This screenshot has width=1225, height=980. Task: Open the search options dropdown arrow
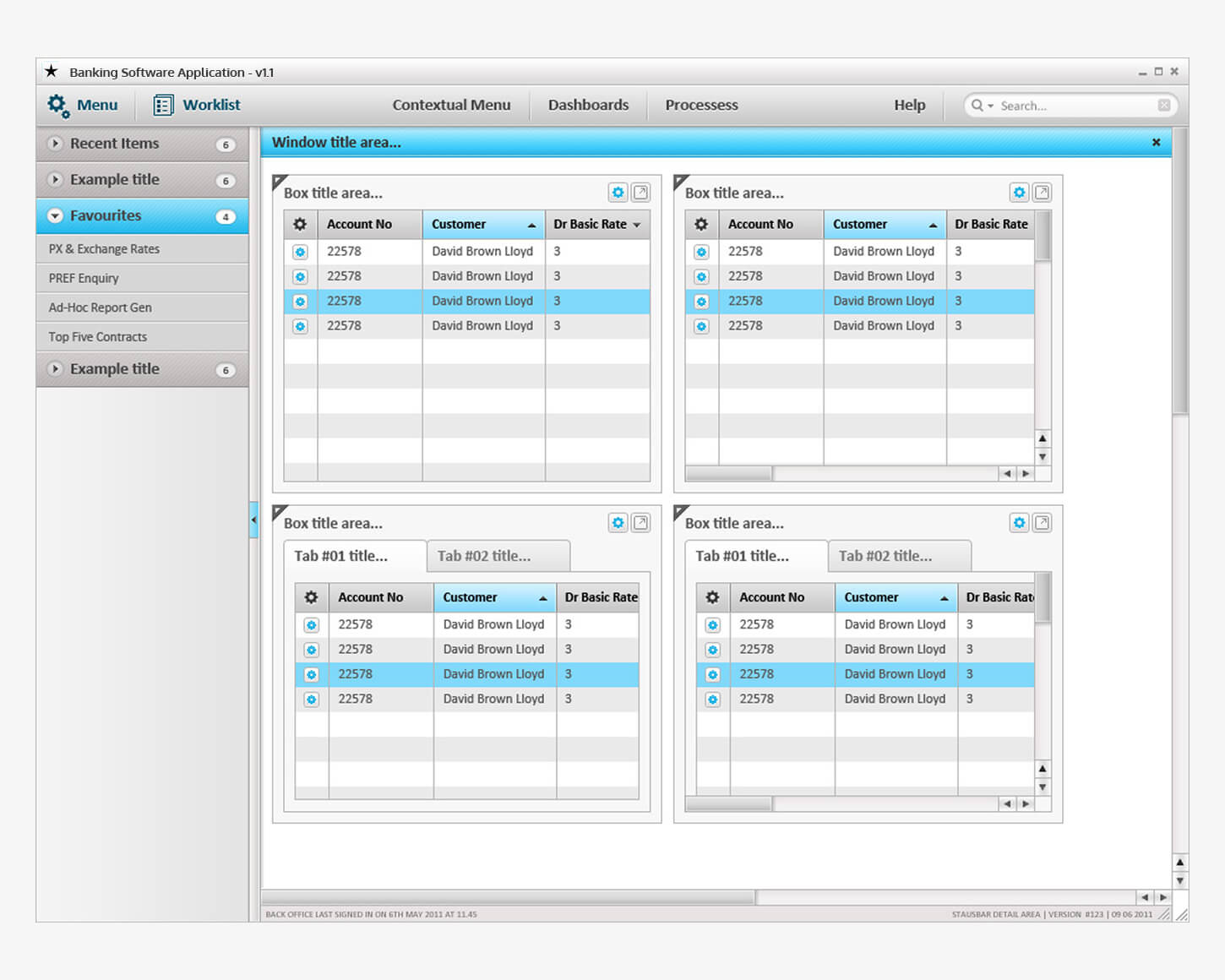tap(990, 106)
